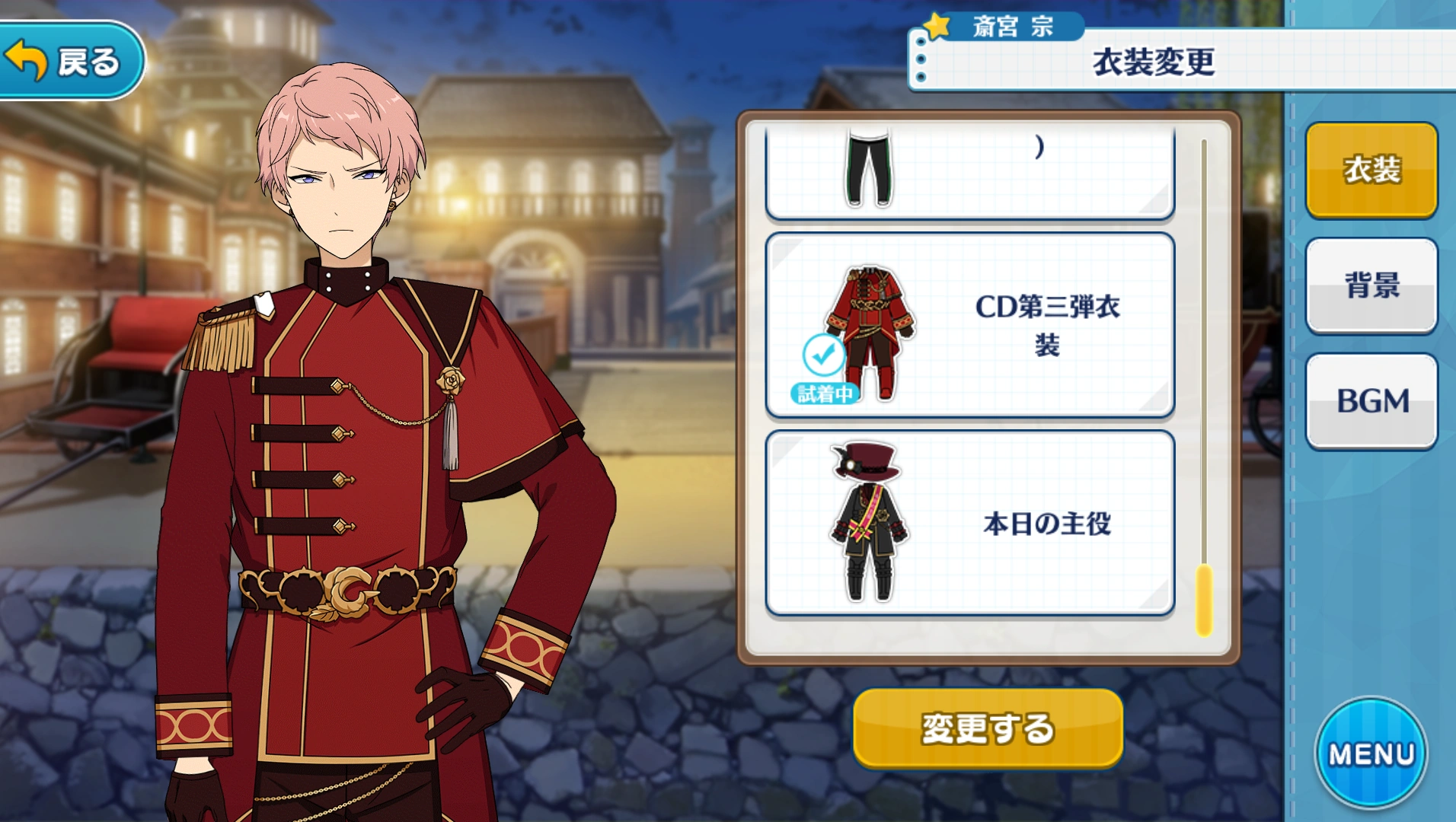
Task: Confirm with the 変更する button
Action: click(x=988, y=728)
